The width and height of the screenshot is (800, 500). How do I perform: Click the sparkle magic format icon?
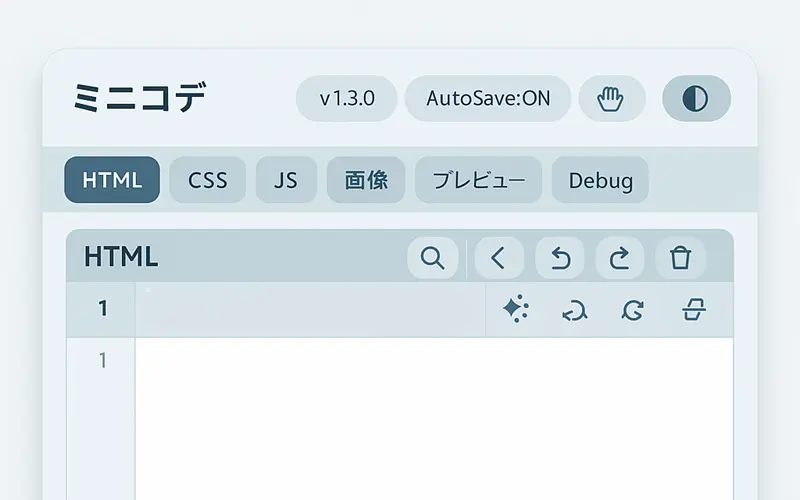click(x=515, y=310)
